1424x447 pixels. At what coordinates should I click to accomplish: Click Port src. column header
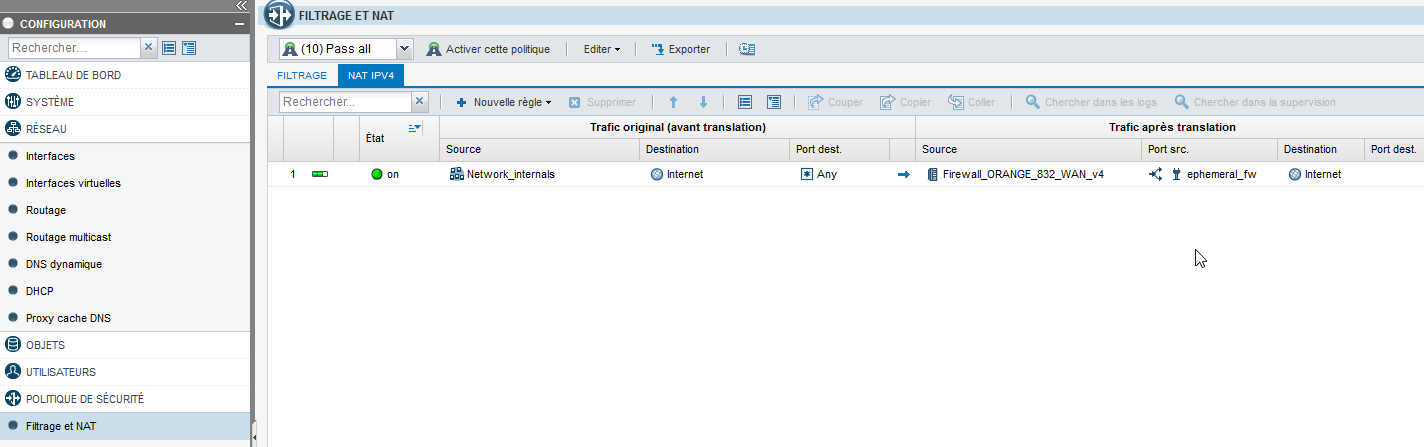(x=1209, y=149)
